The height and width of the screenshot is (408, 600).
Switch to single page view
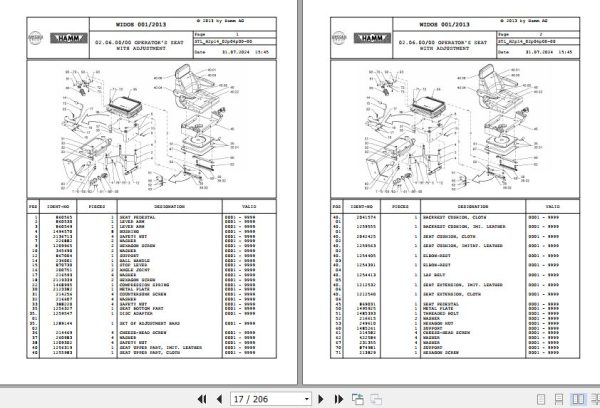pos(541,400)
